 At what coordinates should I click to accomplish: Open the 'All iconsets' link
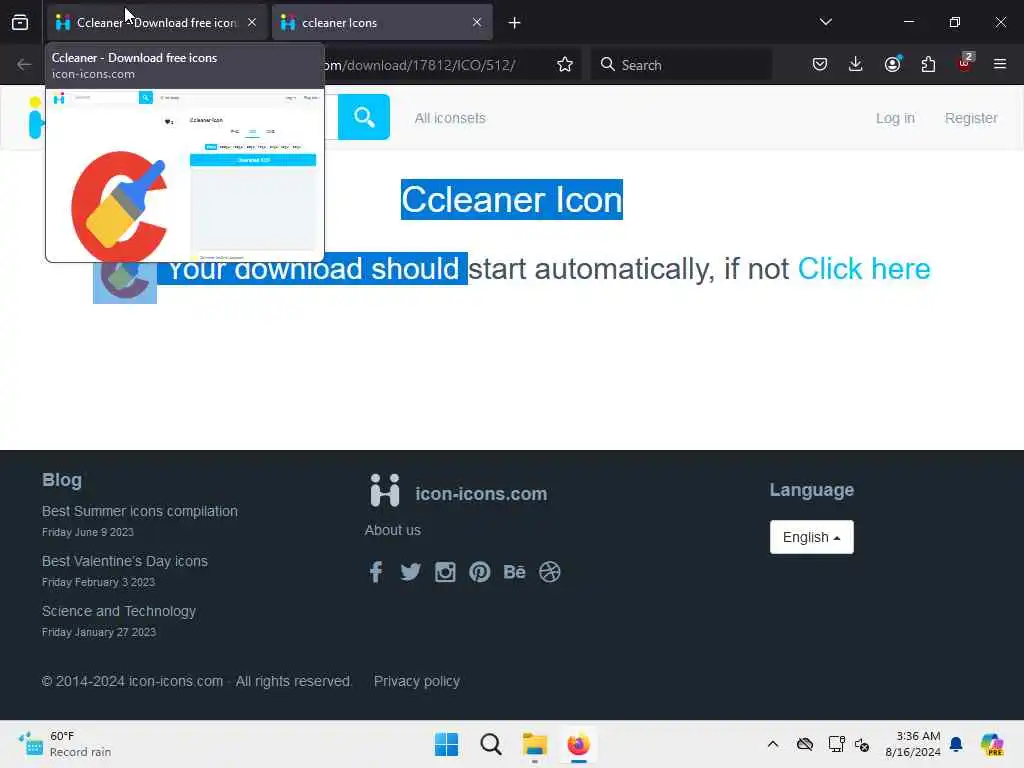[x=450, y=118]
